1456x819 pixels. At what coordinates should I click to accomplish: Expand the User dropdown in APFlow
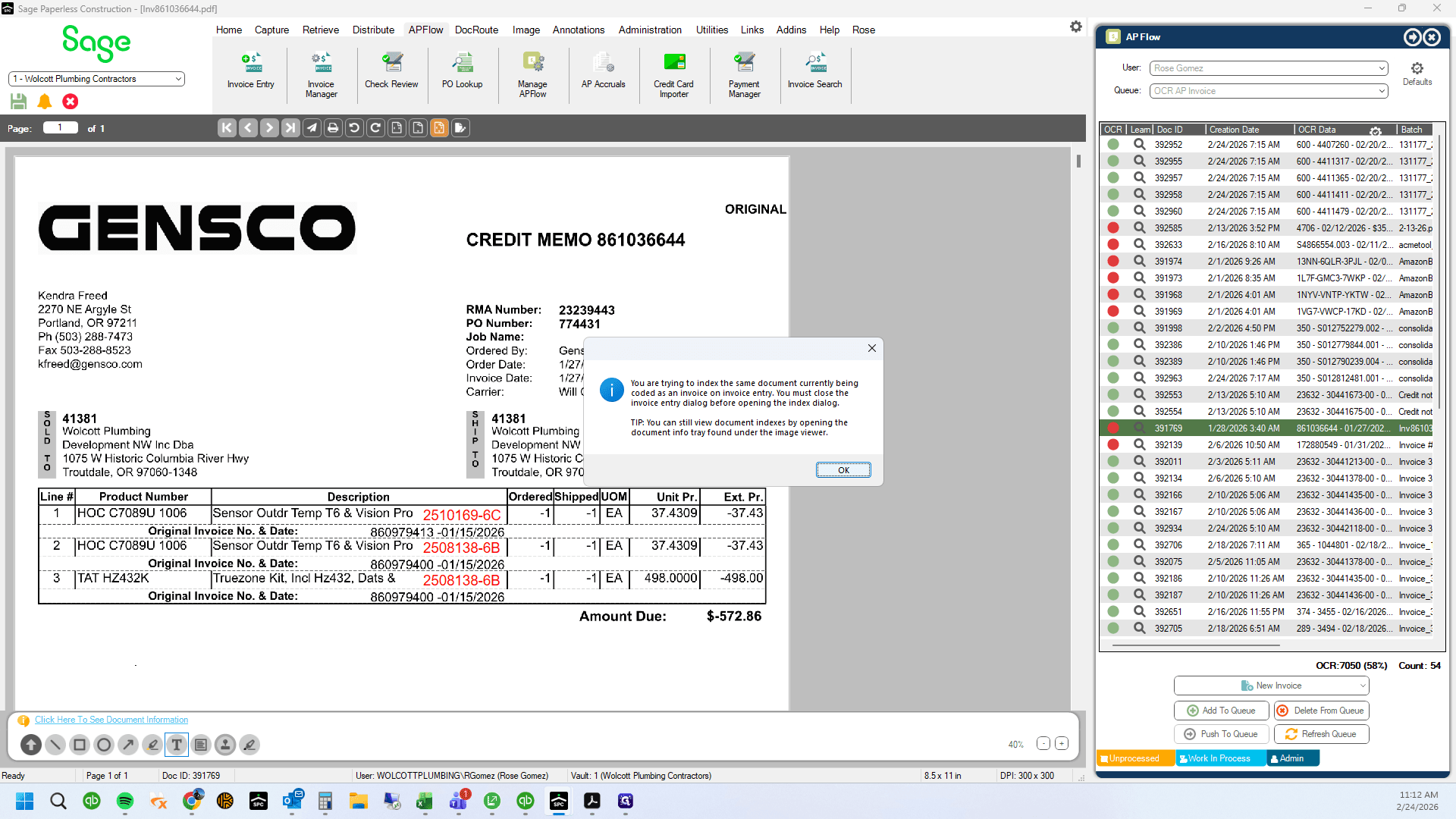[x=1382, y=68]
